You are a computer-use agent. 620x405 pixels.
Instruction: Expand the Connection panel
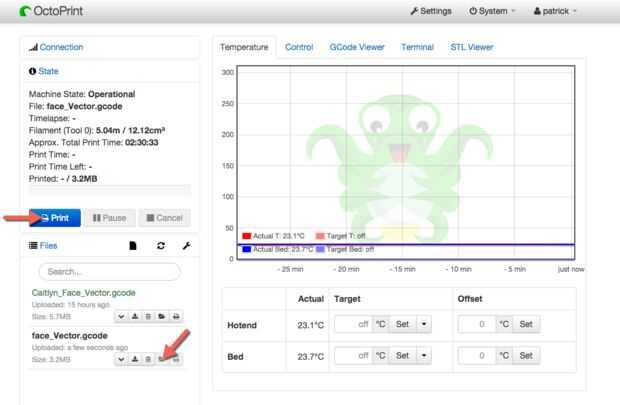61,47
